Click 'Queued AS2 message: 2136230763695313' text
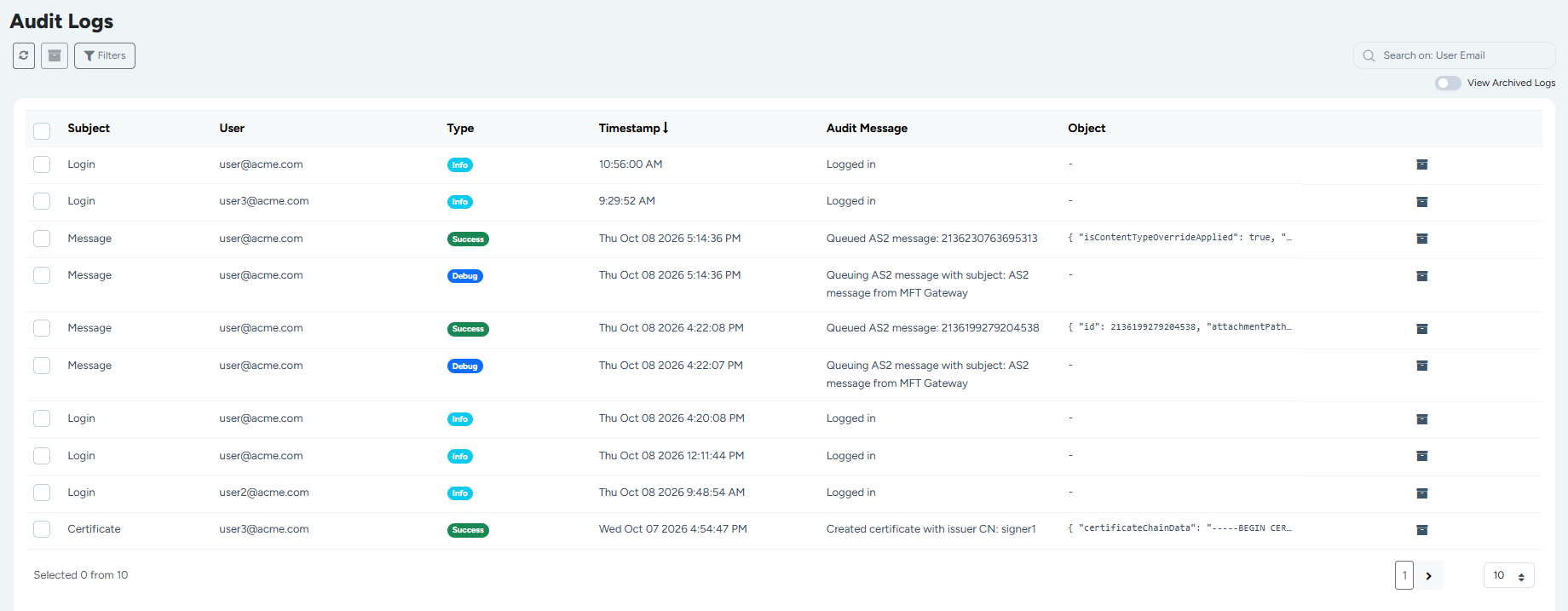Screen dimensions: 1568x611 click(931, 239)
